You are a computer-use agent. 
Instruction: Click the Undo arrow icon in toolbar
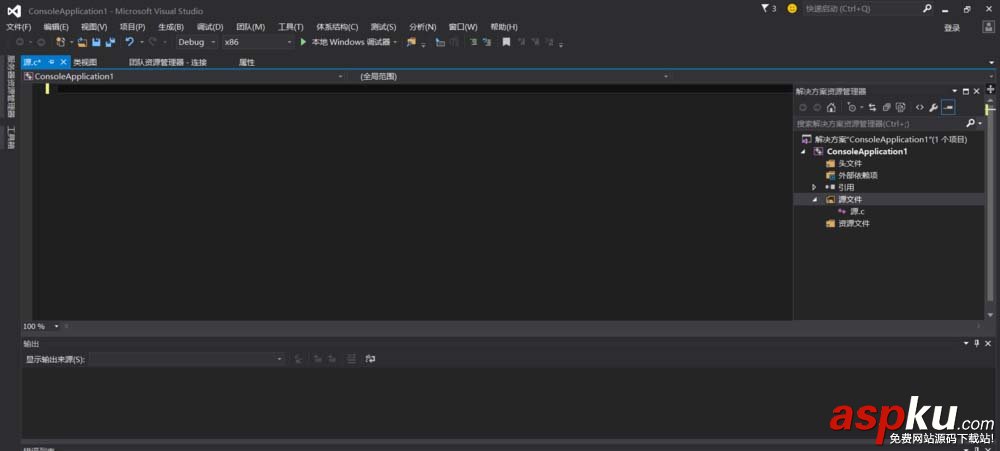(129, 42)
